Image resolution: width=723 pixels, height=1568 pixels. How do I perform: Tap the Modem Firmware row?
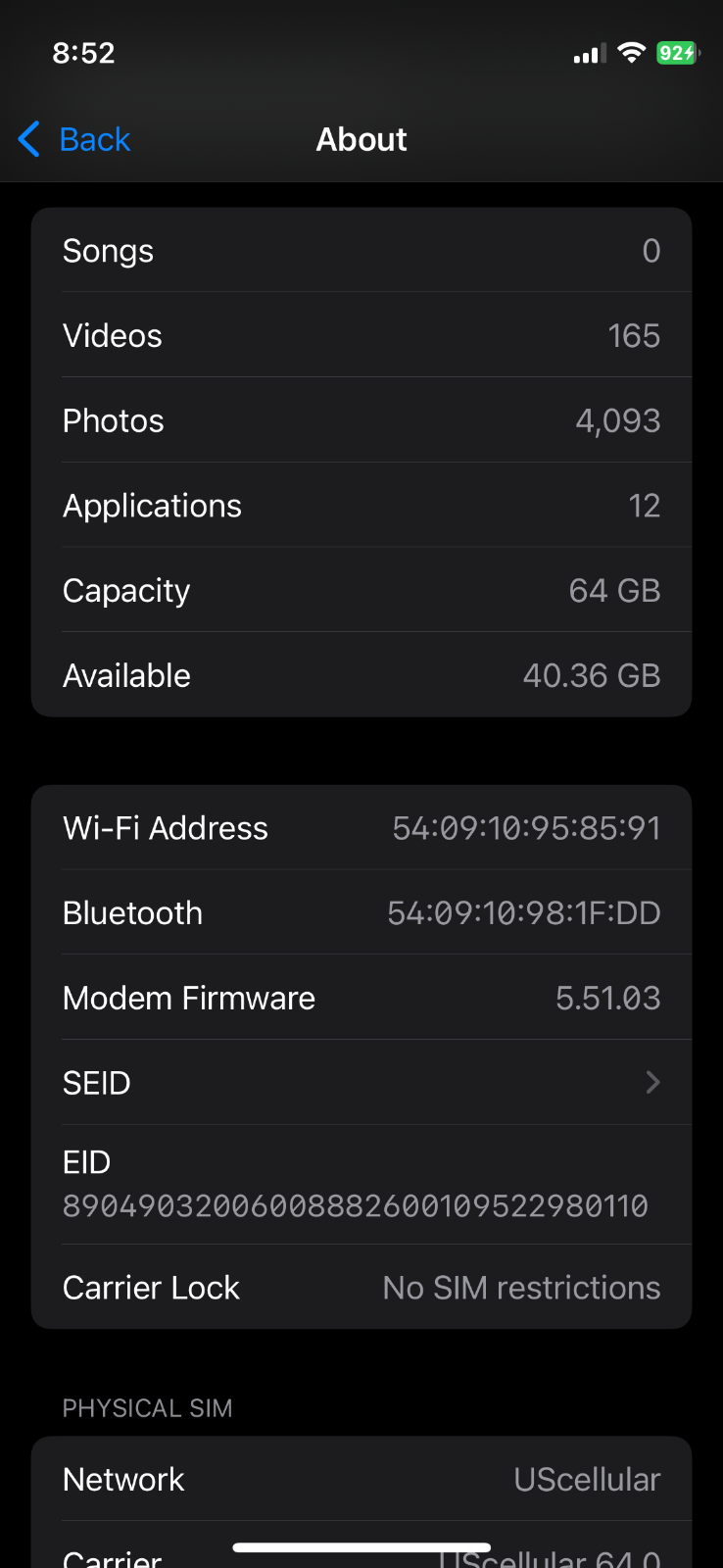[361, 998]
